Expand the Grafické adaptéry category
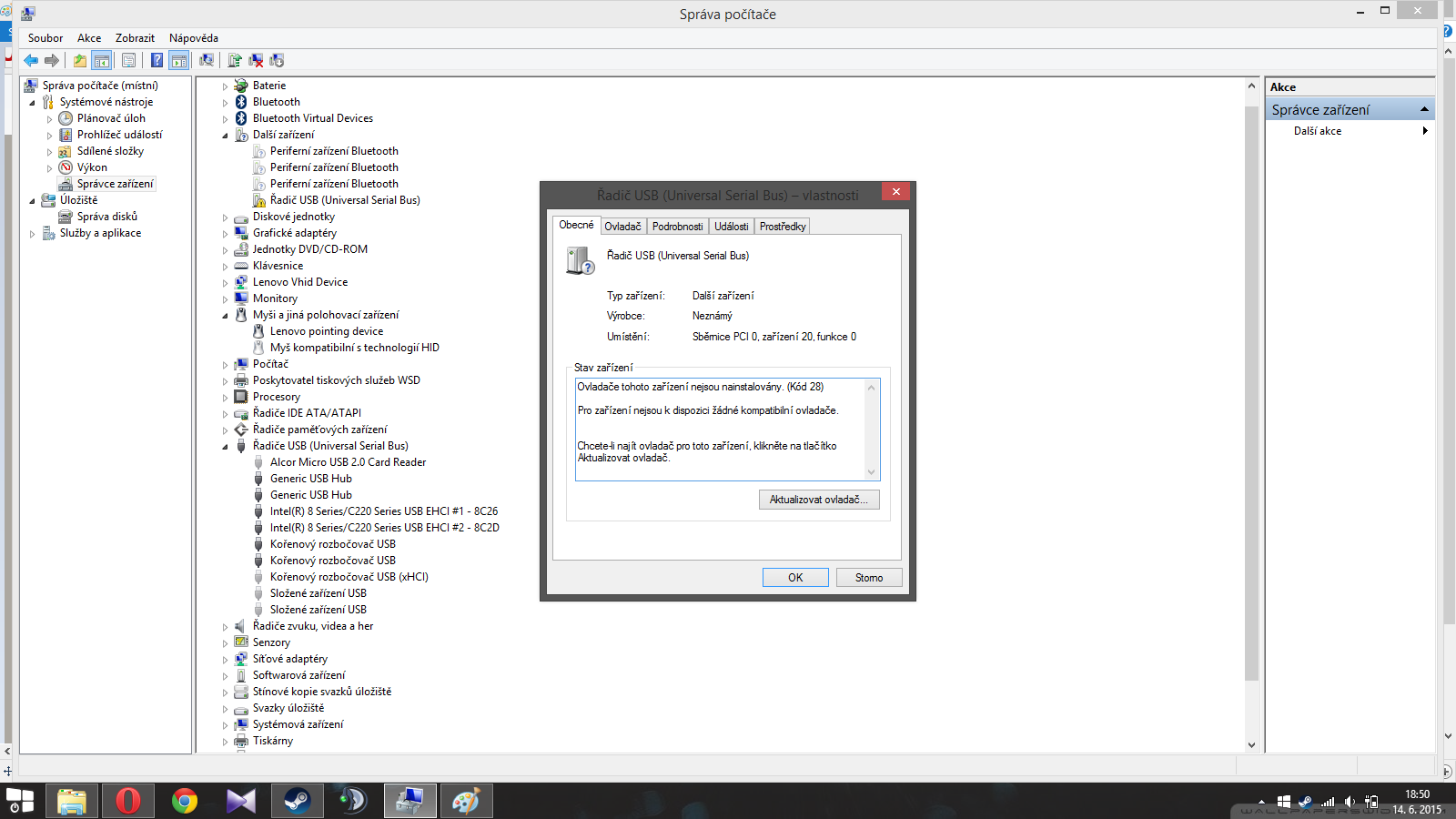 click(x=226, y=234)
